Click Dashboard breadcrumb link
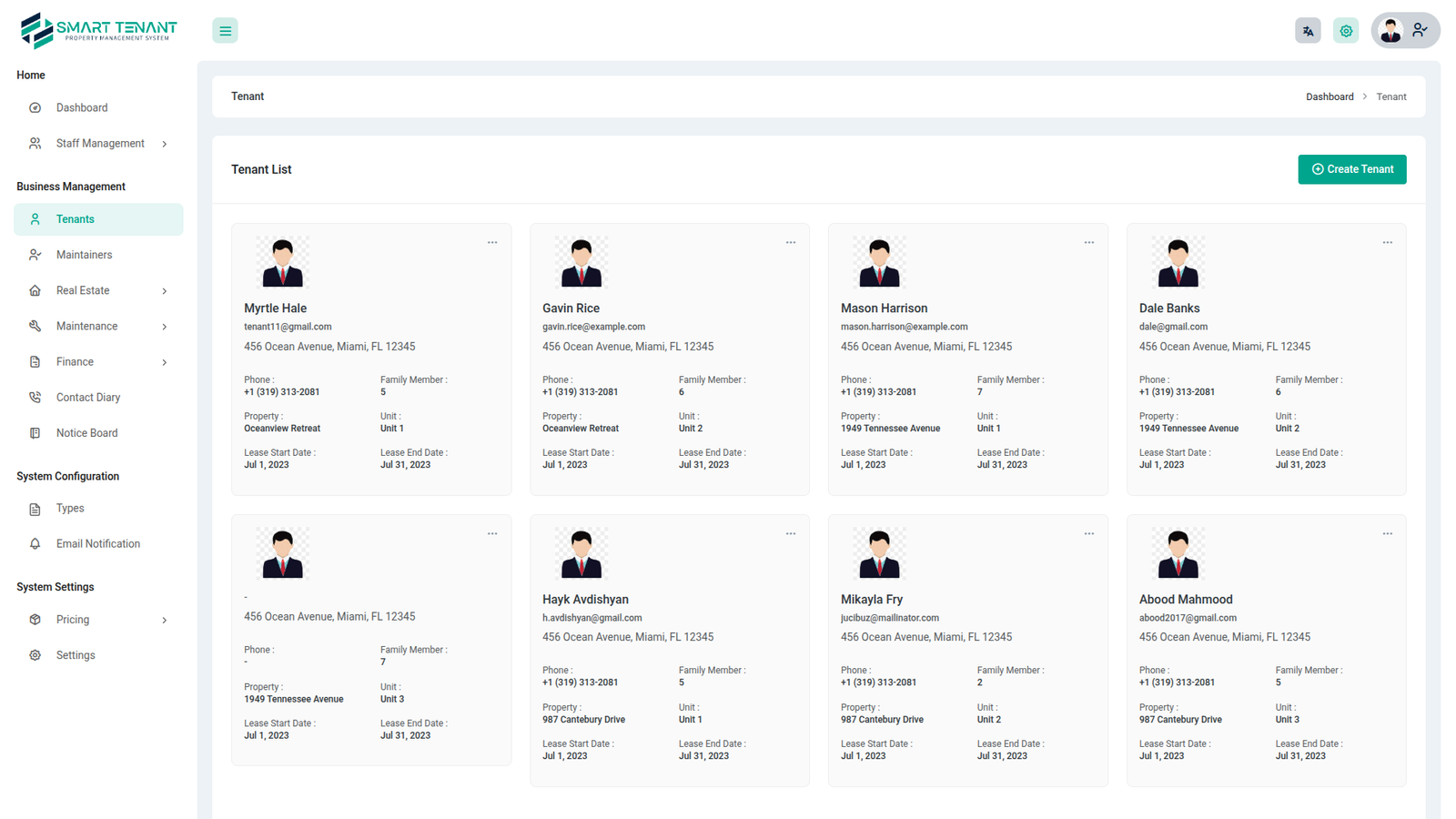 1330,96
